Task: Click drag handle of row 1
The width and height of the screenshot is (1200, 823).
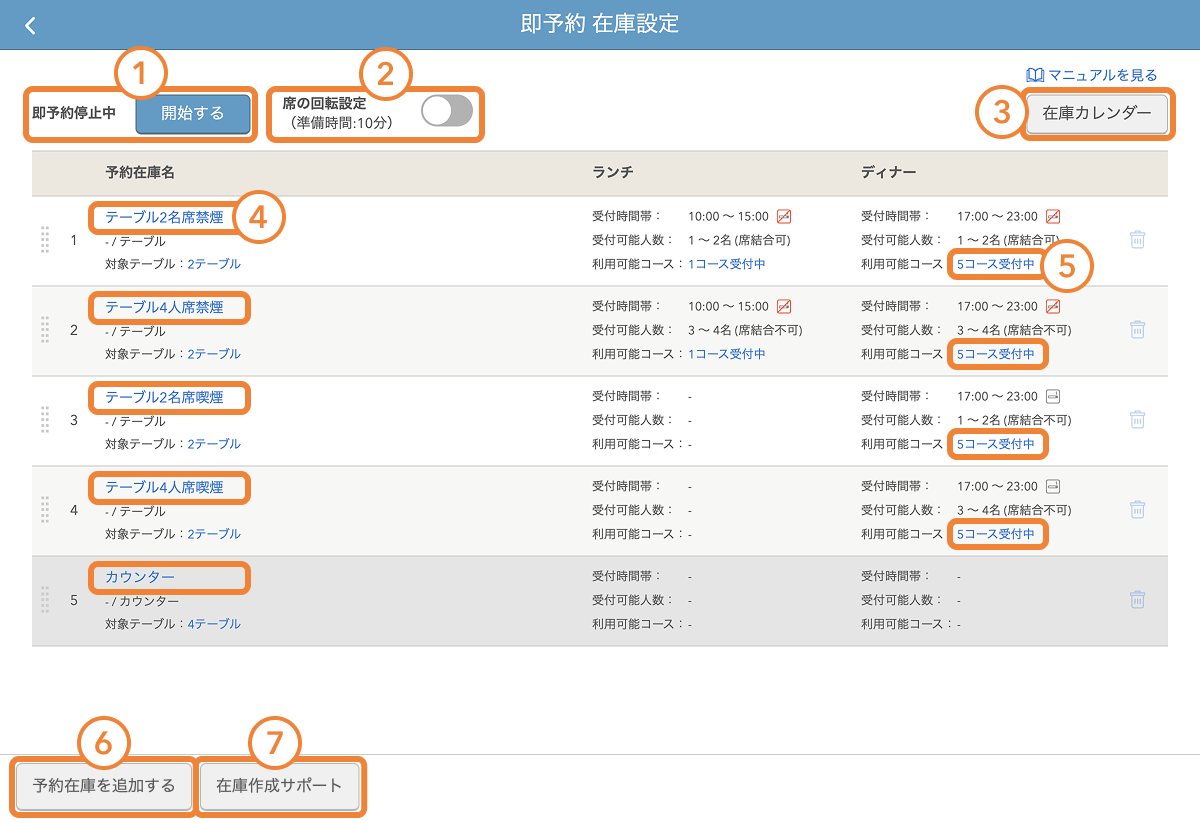Action: point(45,240)
